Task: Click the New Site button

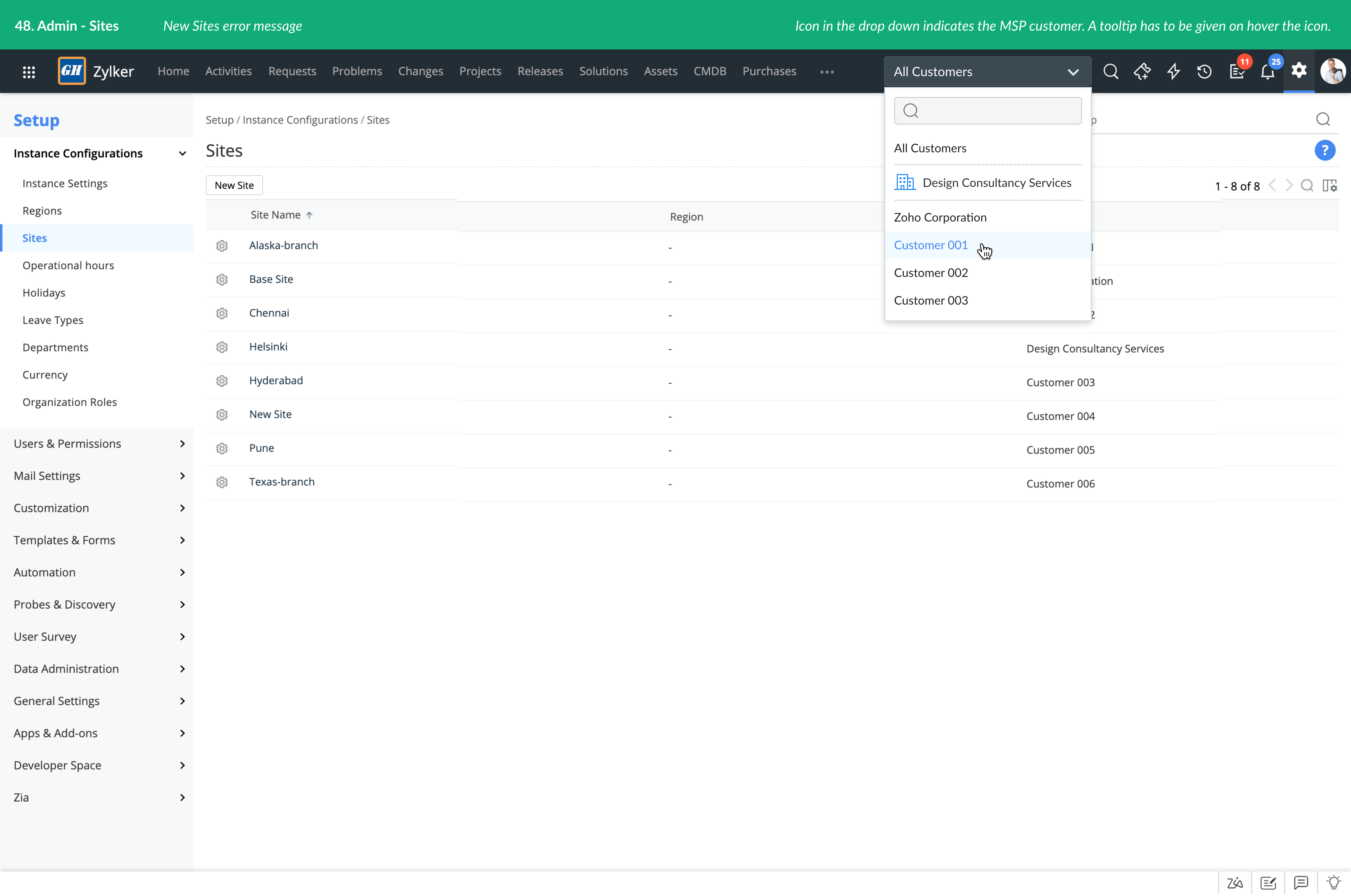Action: [234, 185]
